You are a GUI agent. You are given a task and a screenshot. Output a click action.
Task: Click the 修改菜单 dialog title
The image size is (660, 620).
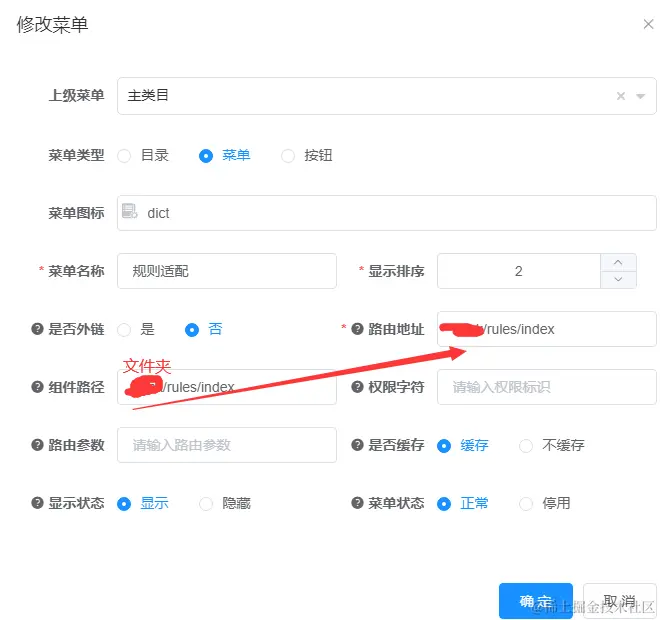pos(52,24)
